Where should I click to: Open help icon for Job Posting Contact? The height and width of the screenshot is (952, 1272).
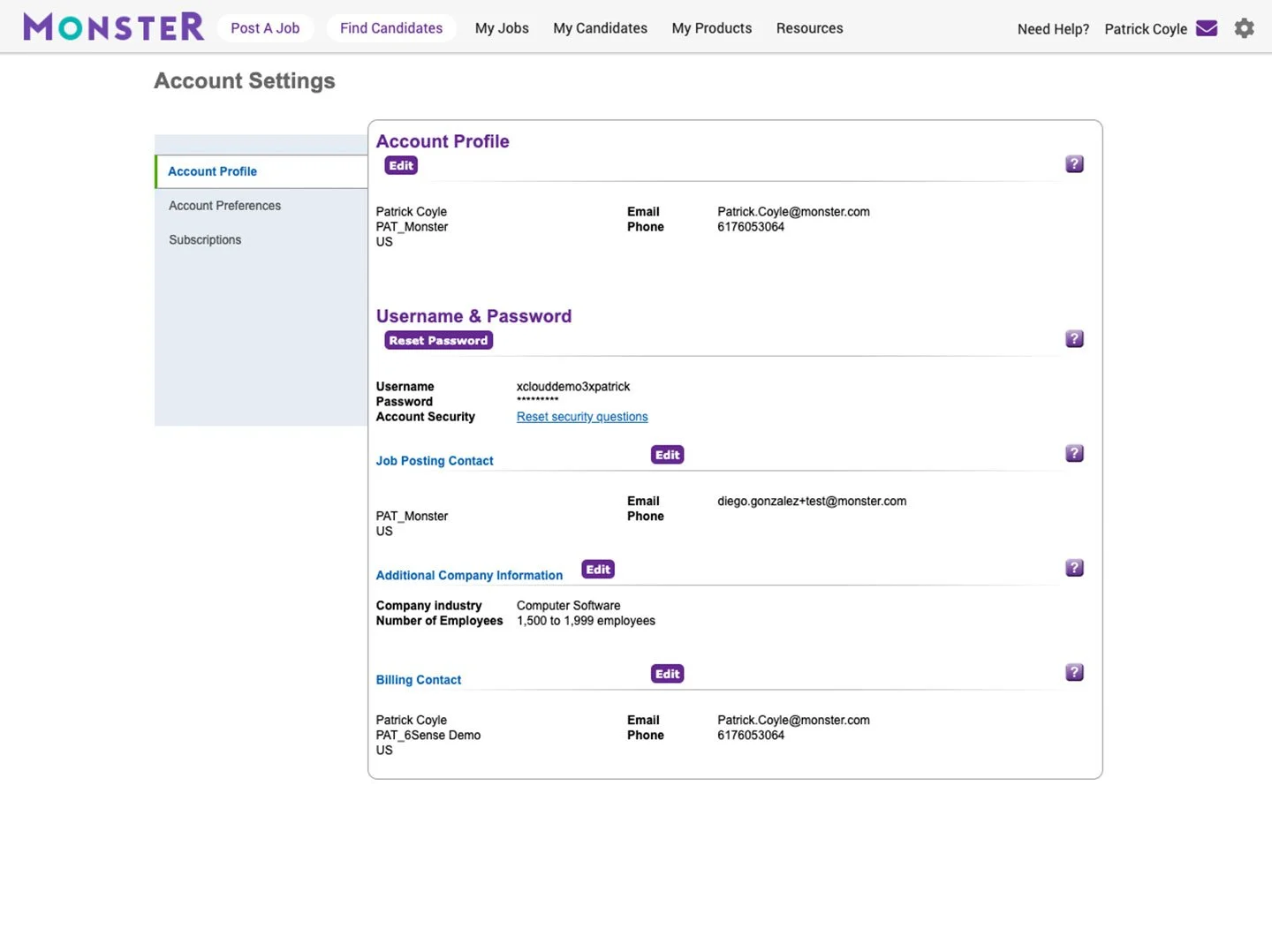tap(1074, 454)
